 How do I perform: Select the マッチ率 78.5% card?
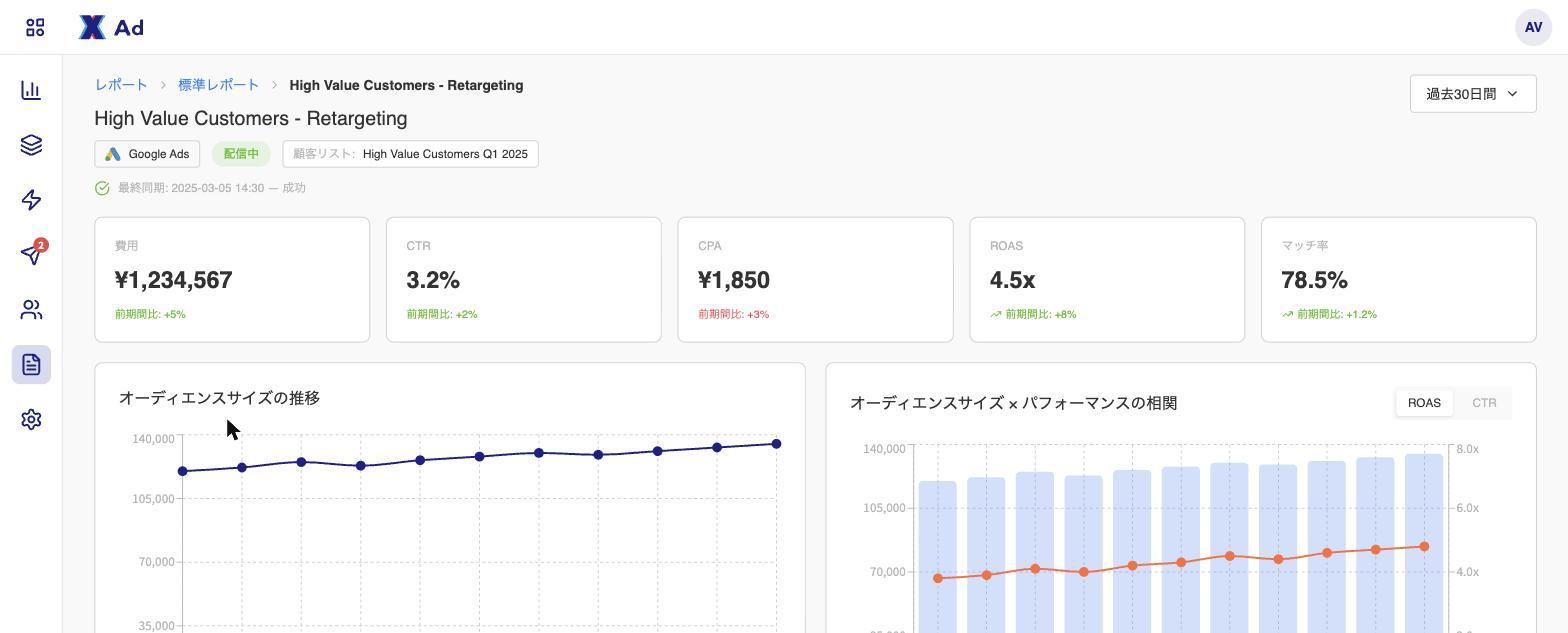[1399, 280]
